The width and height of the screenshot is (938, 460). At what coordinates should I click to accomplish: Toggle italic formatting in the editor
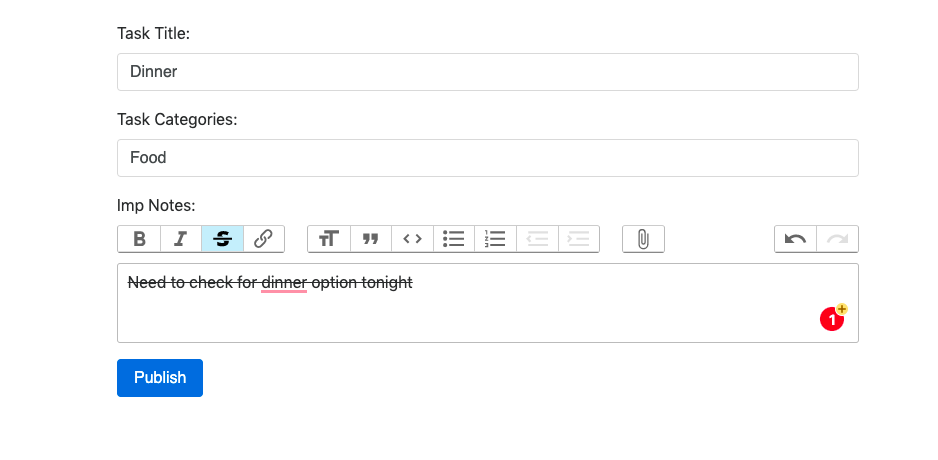(181, 239)
